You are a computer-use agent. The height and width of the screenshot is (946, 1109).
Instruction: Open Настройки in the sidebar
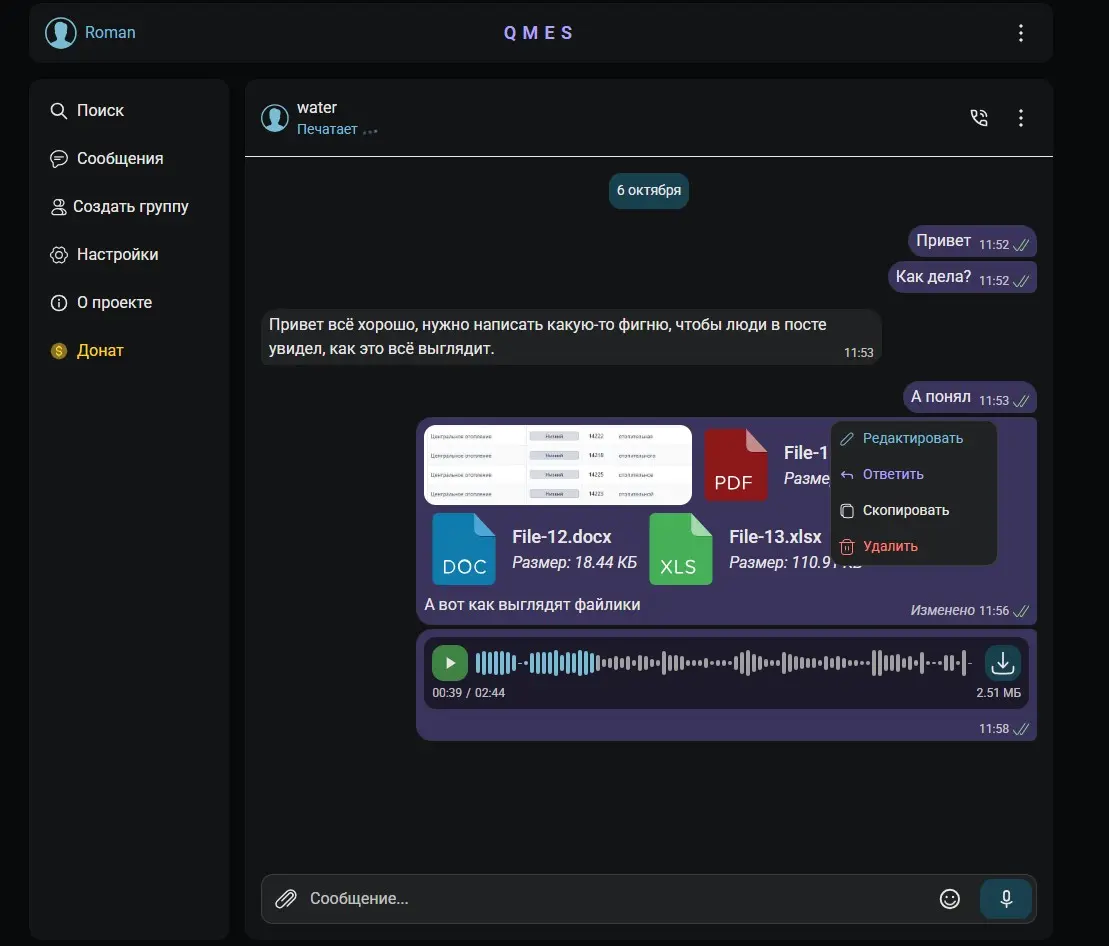[x=104, y=255]
